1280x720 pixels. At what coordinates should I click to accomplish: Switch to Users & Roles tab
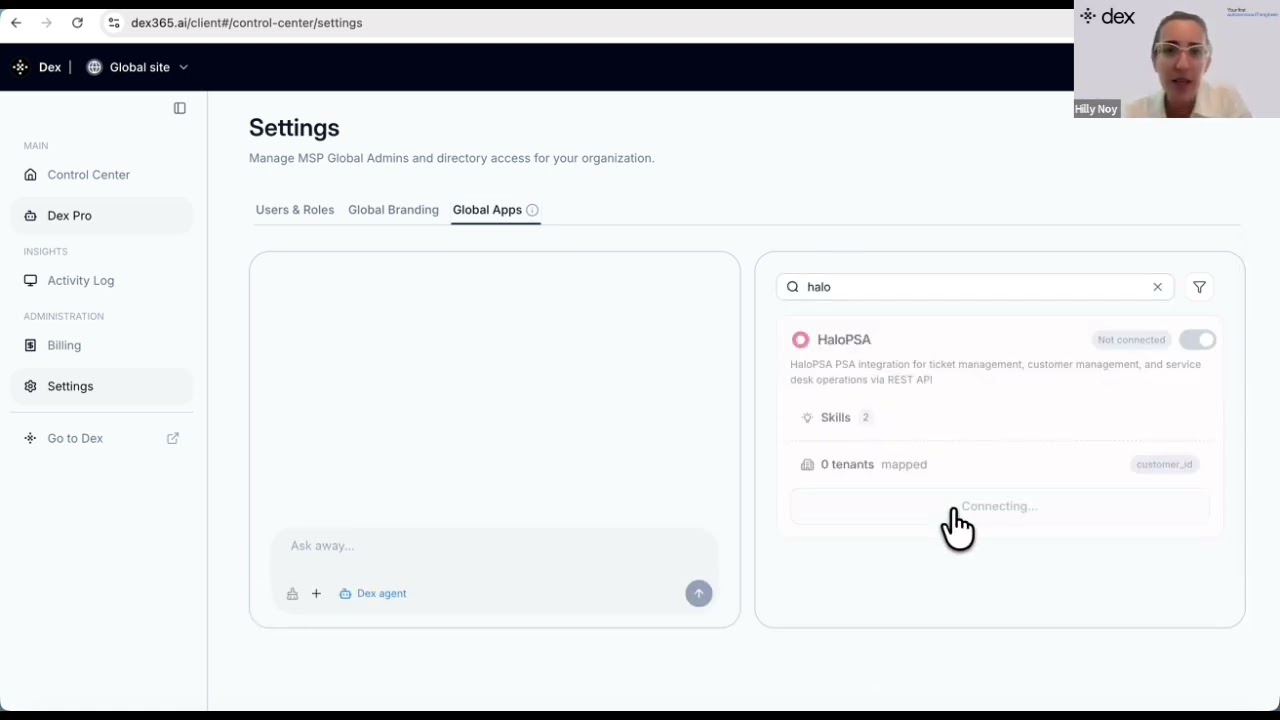click(295, 209)
